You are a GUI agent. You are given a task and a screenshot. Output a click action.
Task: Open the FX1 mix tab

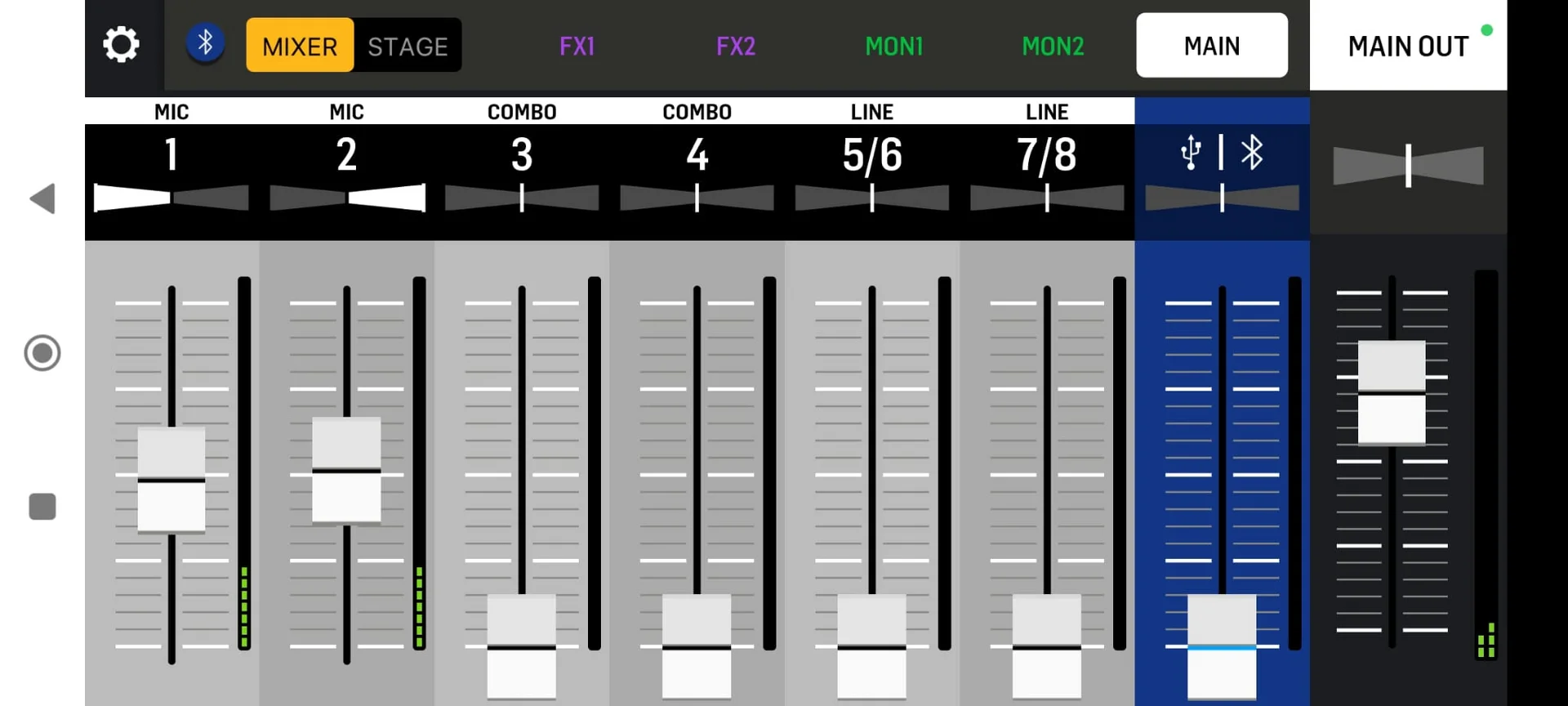[577, 46]
